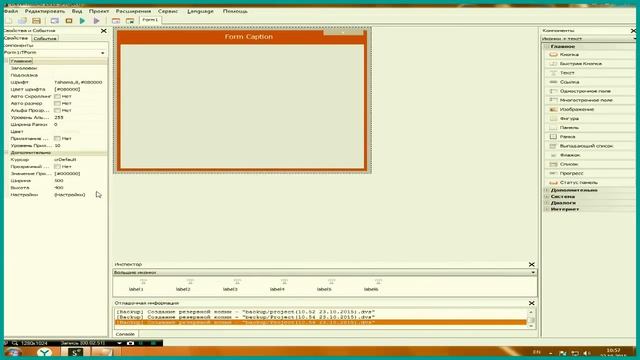Click the form-with-cursor toolbar icon
This screenshot has height=360, width=640.
tap(130, 20)
